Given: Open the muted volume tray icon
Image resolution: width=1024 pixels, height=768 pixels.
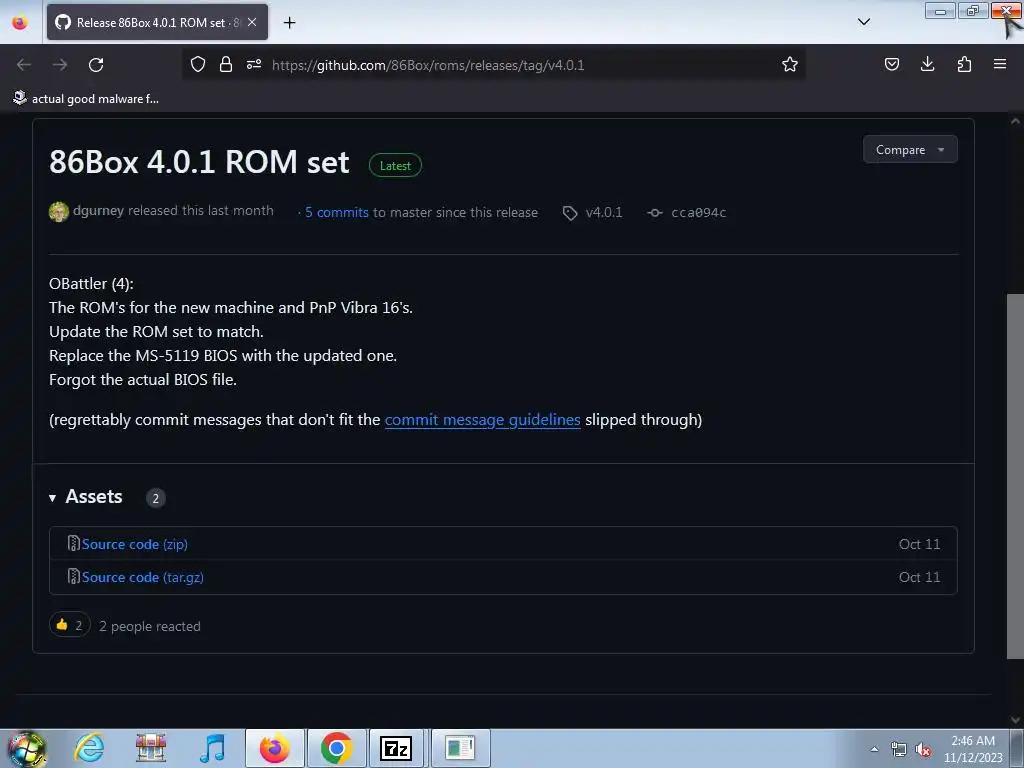Looking at the screenshot, I should [923, 750].
